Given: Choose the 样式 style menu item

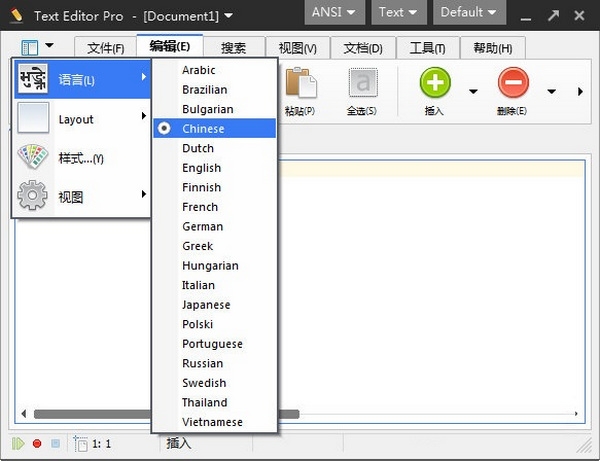Looking at the screenshot, I should coord(82,157).
